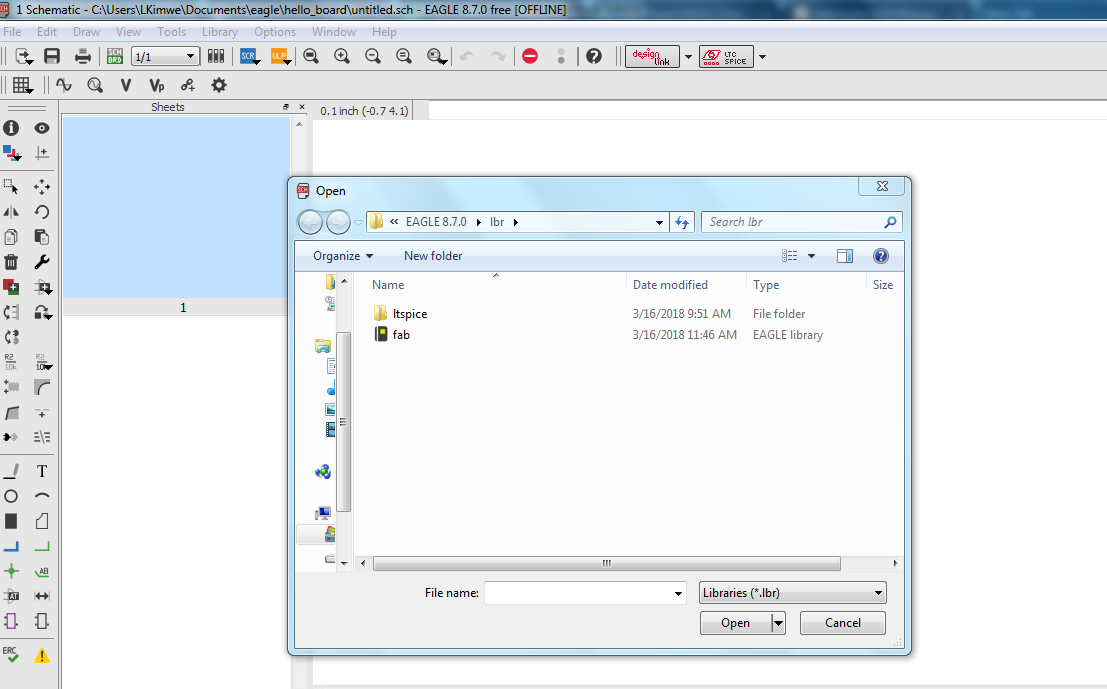Select the Rotate tool
Screen dimensions: 1107x689
(42, 212)
